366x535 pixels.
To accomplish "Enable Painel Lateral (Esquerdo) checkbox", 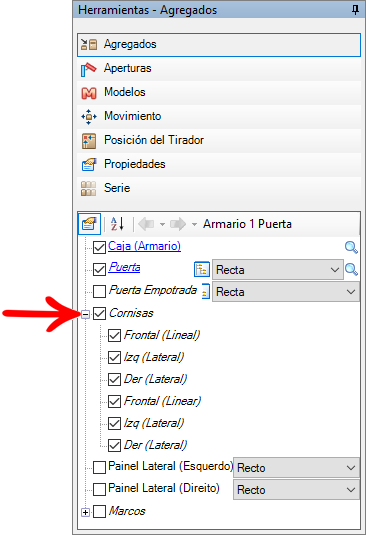I will point(99,467).
